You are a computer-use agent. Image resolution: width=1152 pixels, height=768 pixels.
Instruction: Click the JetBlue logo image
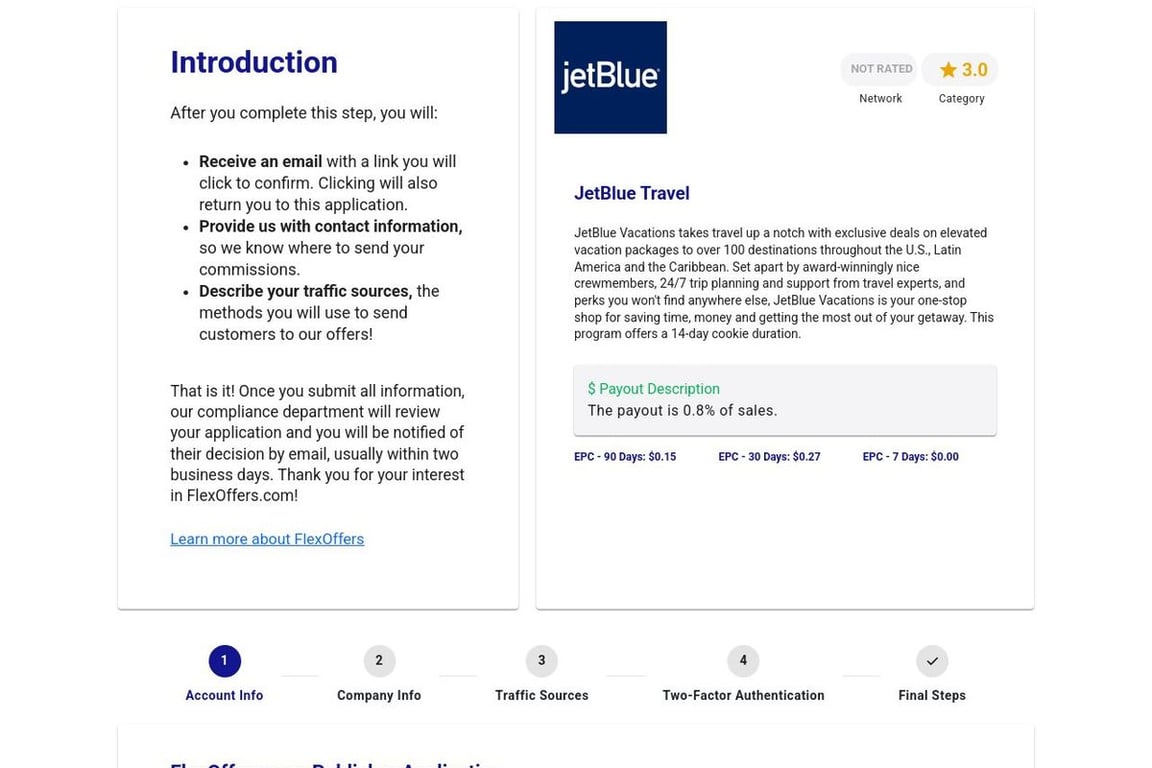pos(610,78)
